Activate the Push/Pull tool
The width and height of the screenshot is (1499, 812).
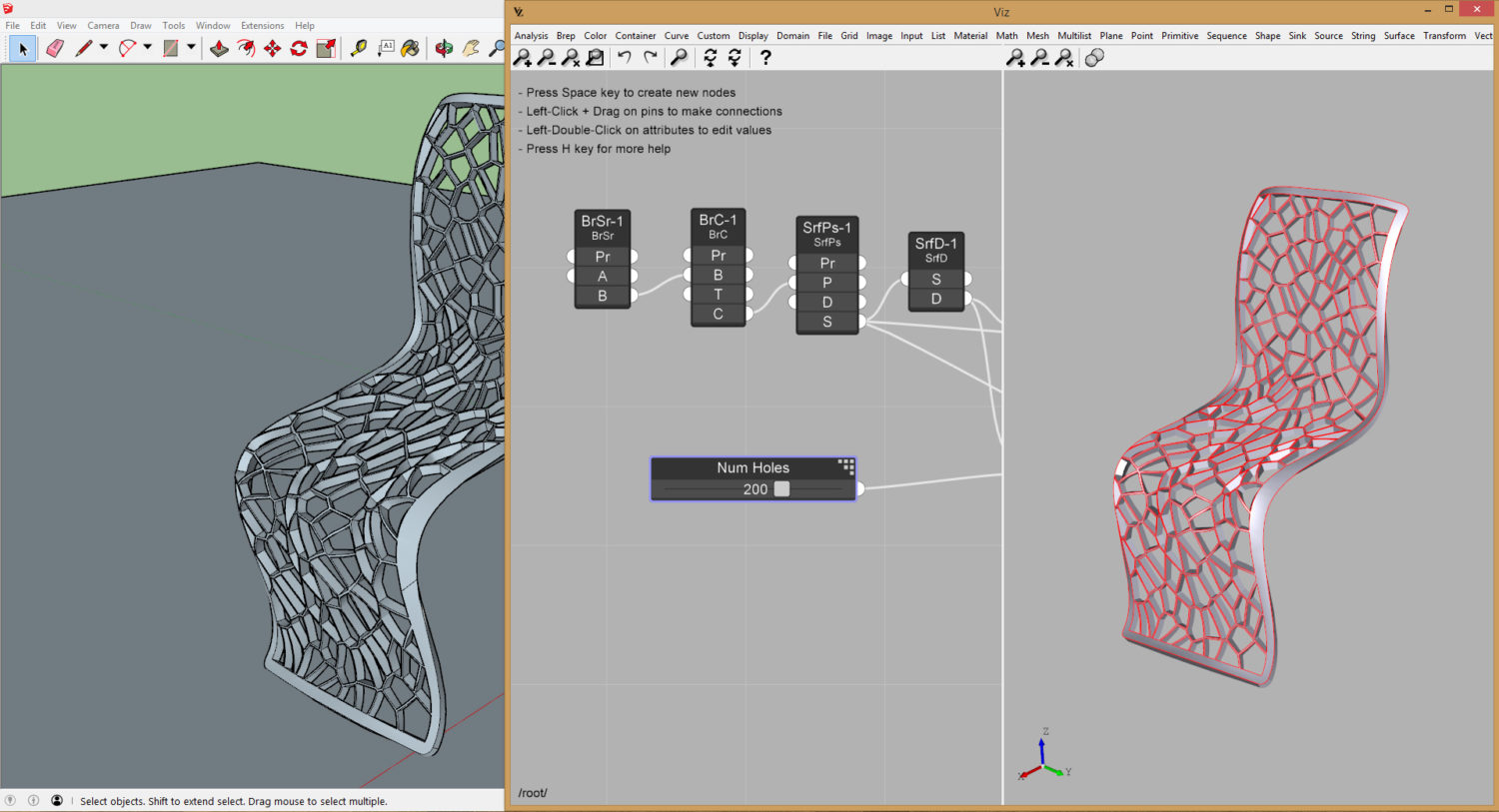point(219,48)
